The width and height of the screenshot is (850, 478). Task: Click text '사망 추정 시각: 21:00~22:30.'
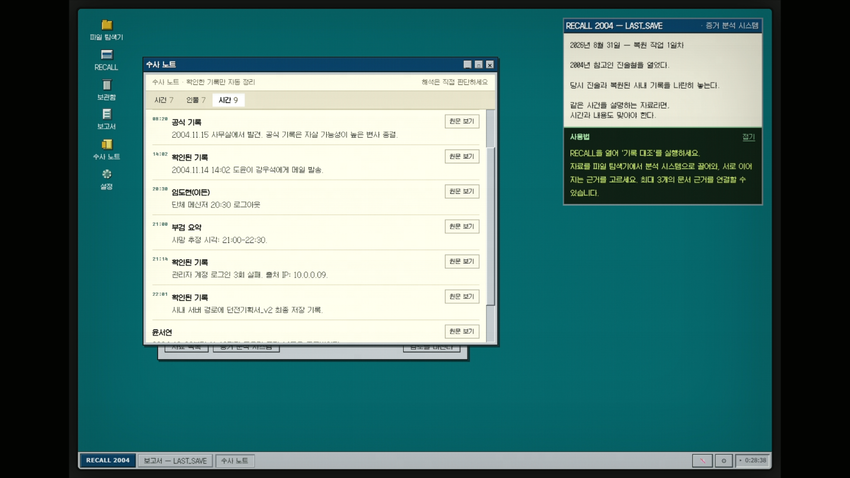tap(220, 240)
